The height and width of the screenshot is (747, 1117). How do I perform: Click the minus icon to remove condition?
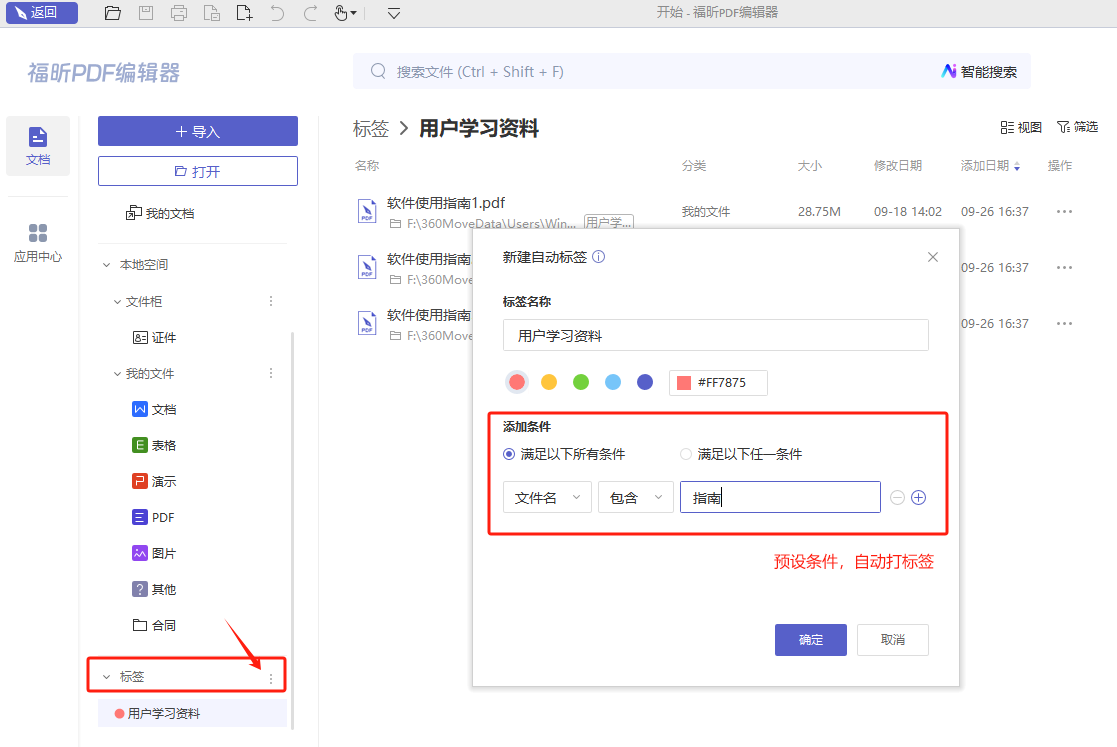point(897,497)
